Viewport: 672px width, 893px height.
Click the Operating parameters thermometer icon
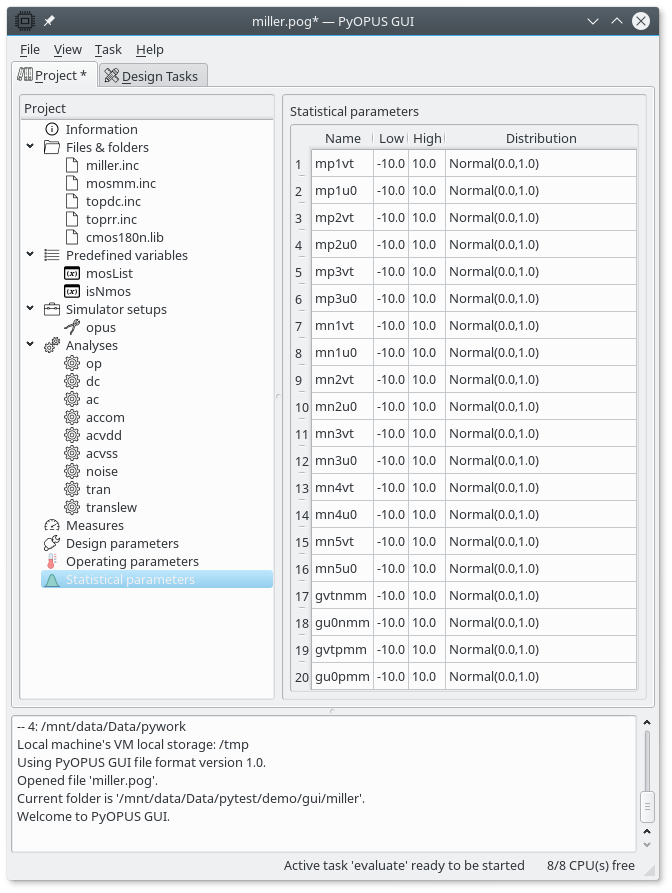coord(52,562)
